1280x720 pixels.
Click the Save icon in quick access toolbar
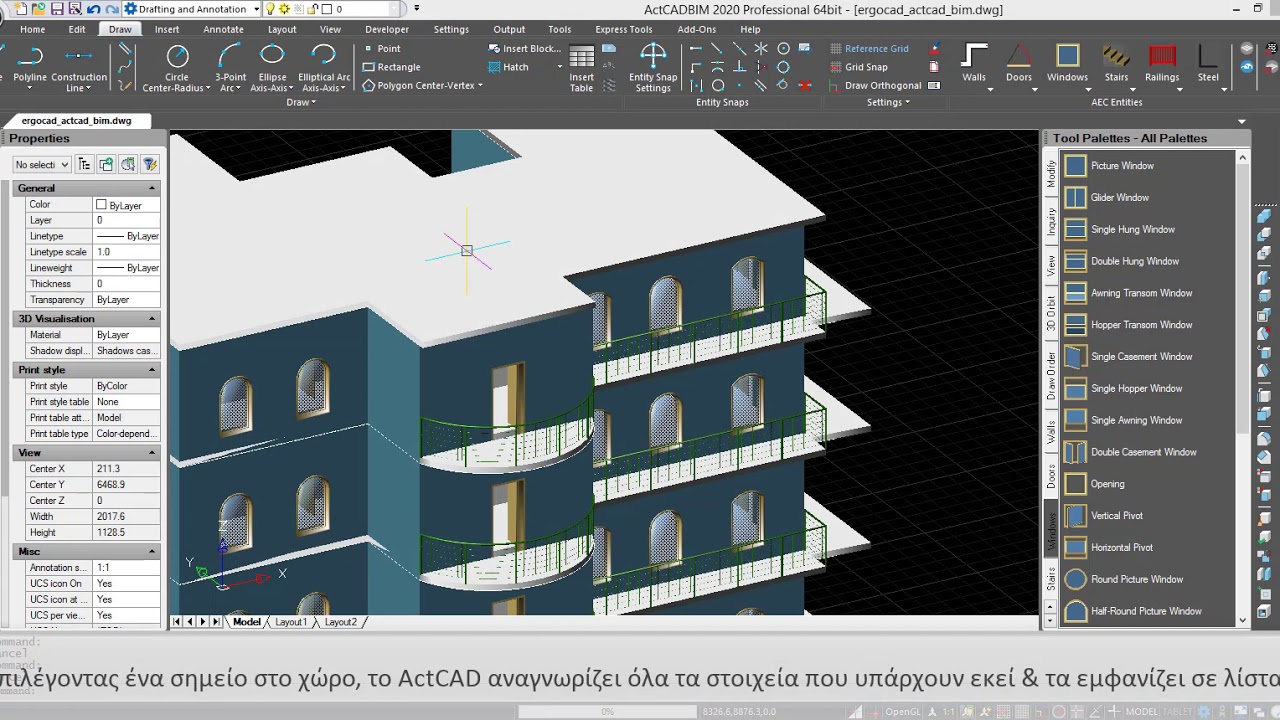pyautogui.click(x=57, y=9)
